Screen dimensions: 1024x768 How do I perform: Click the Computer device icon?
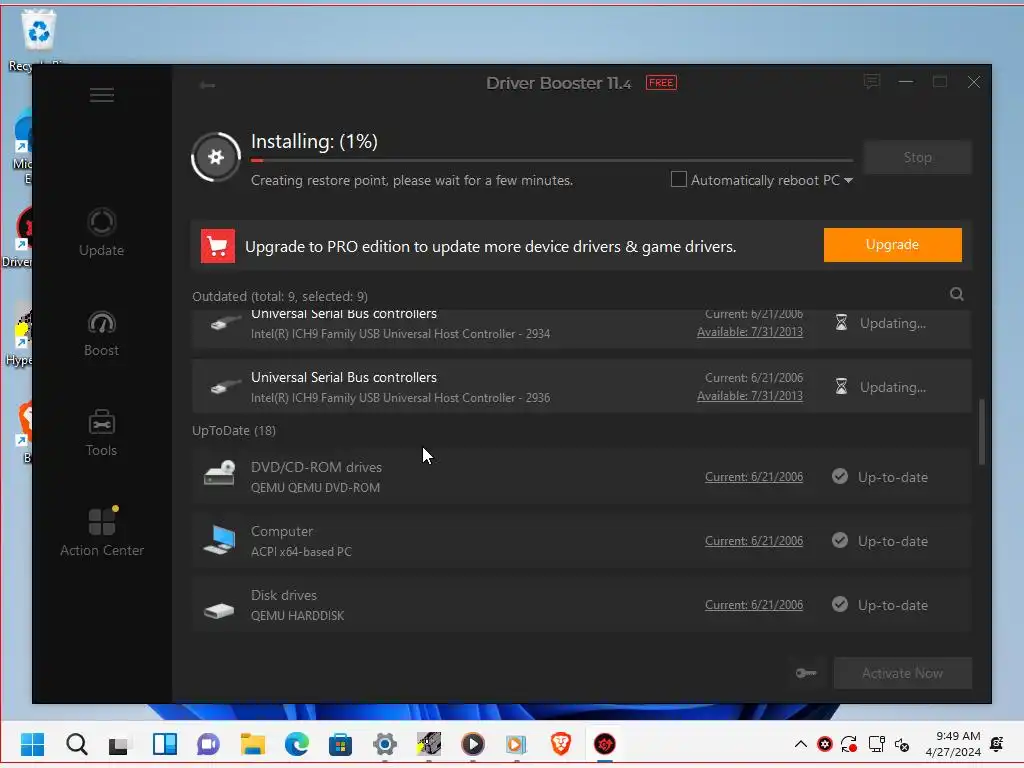219,540
